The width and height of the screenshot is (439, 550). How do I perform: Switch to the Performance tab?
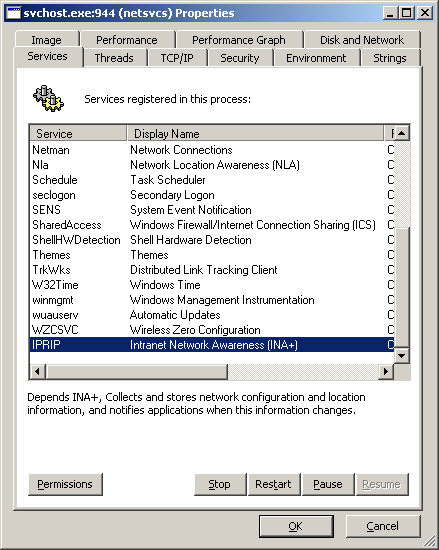[x=127, y=40]
